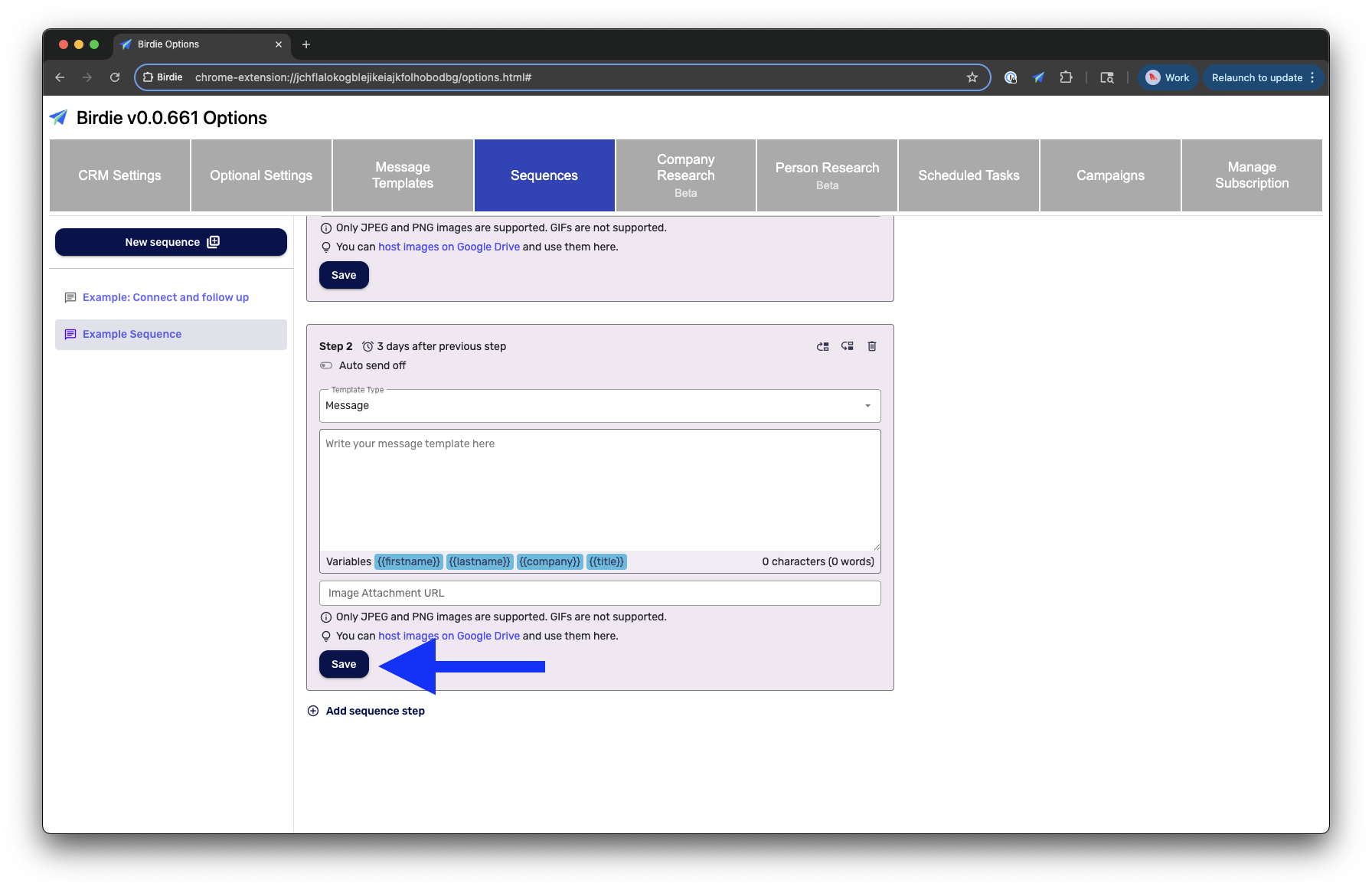Viewport: 1372px width, 890px height.
Task: Open a new browser tab with plus
Action: pyautogui.click(x=306, y=44)
